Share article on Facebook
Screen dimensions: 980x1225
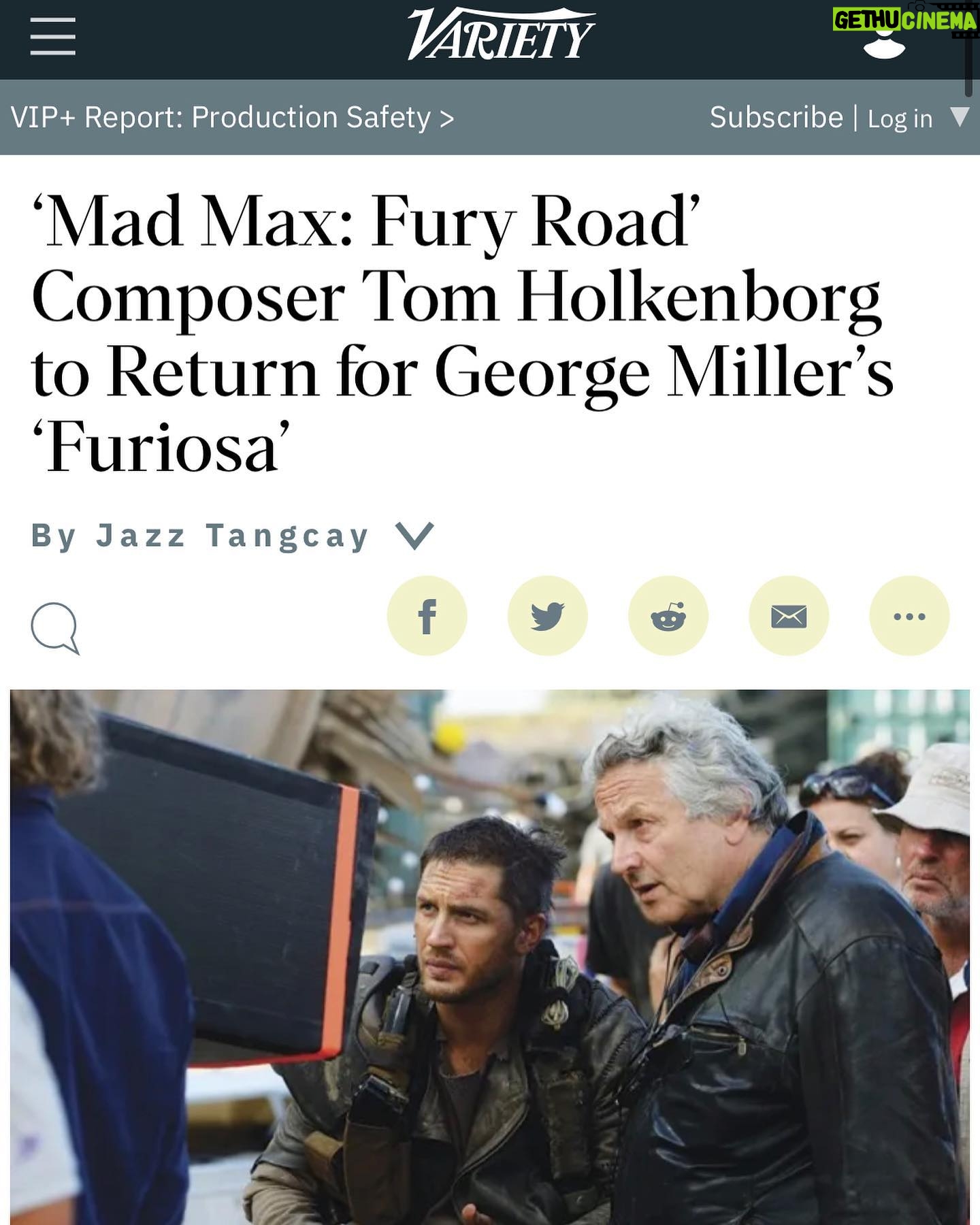pyautogui.click(x=427, y=616)
